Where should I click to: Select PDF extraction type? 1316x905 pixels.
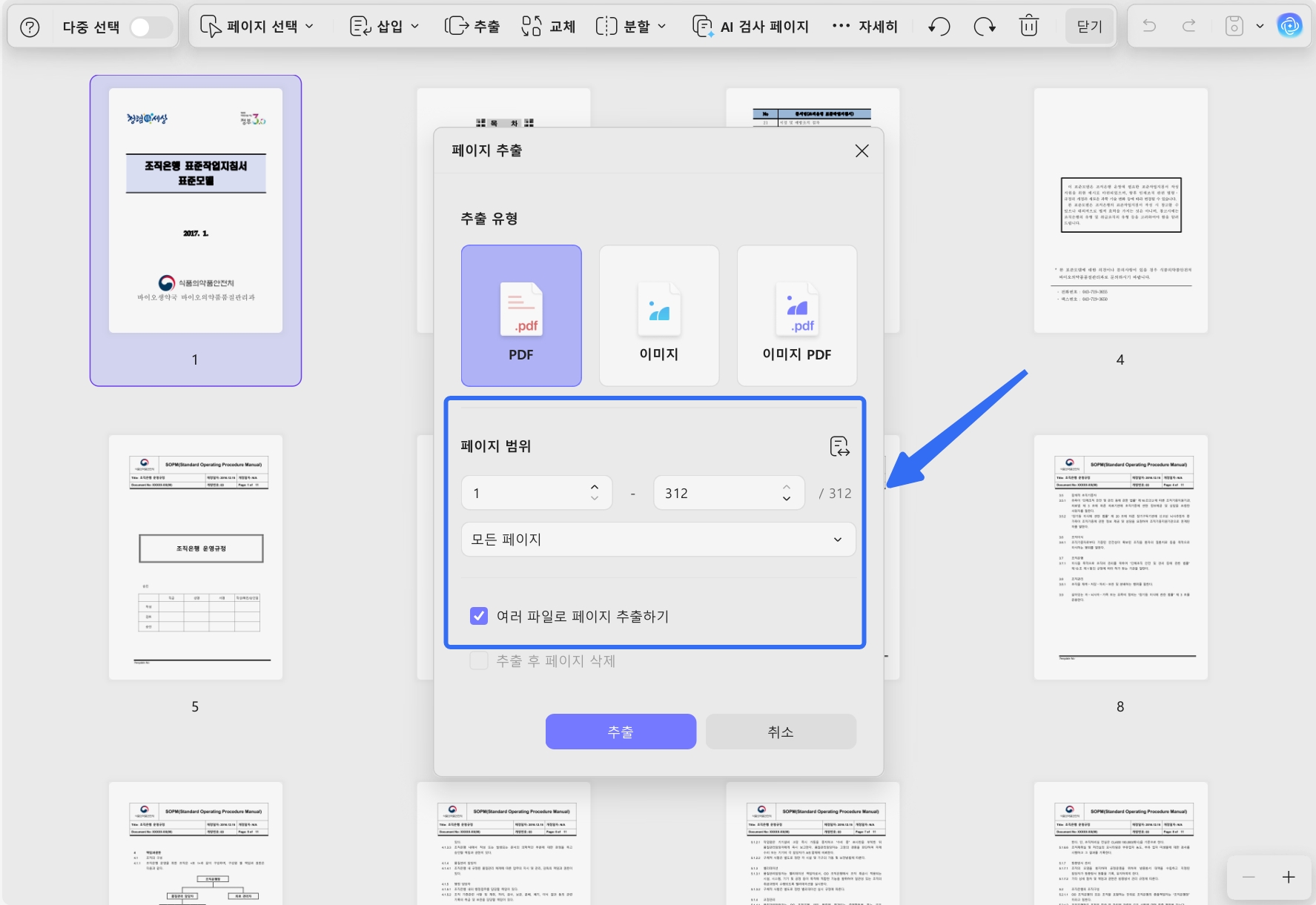[521, 316]
